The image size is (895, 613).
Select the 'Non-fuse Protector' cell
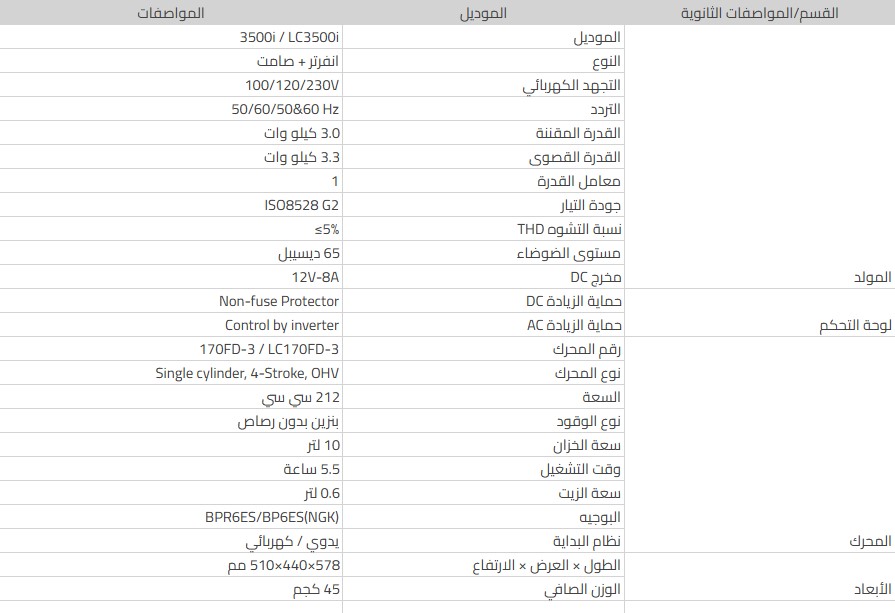point(279,301)
